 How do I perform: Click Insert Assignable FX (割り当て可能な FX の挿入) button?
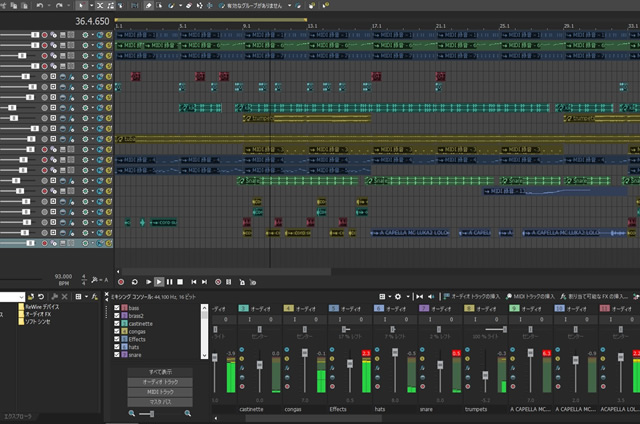tap(593, 297)
